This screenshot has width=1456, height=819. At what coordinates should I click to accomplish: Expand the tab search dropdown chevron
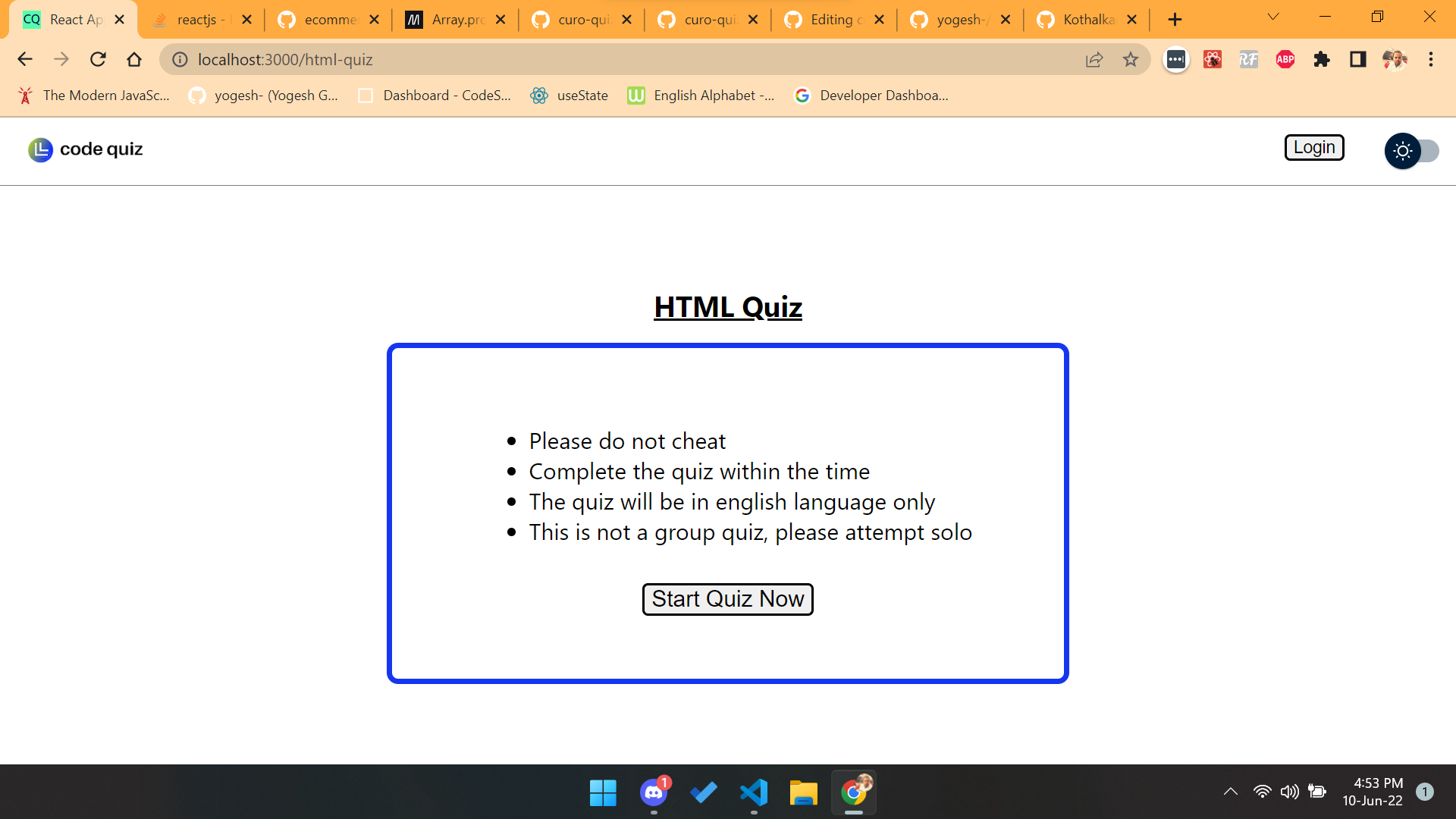pyautogui.click(x=1272, y=17)
